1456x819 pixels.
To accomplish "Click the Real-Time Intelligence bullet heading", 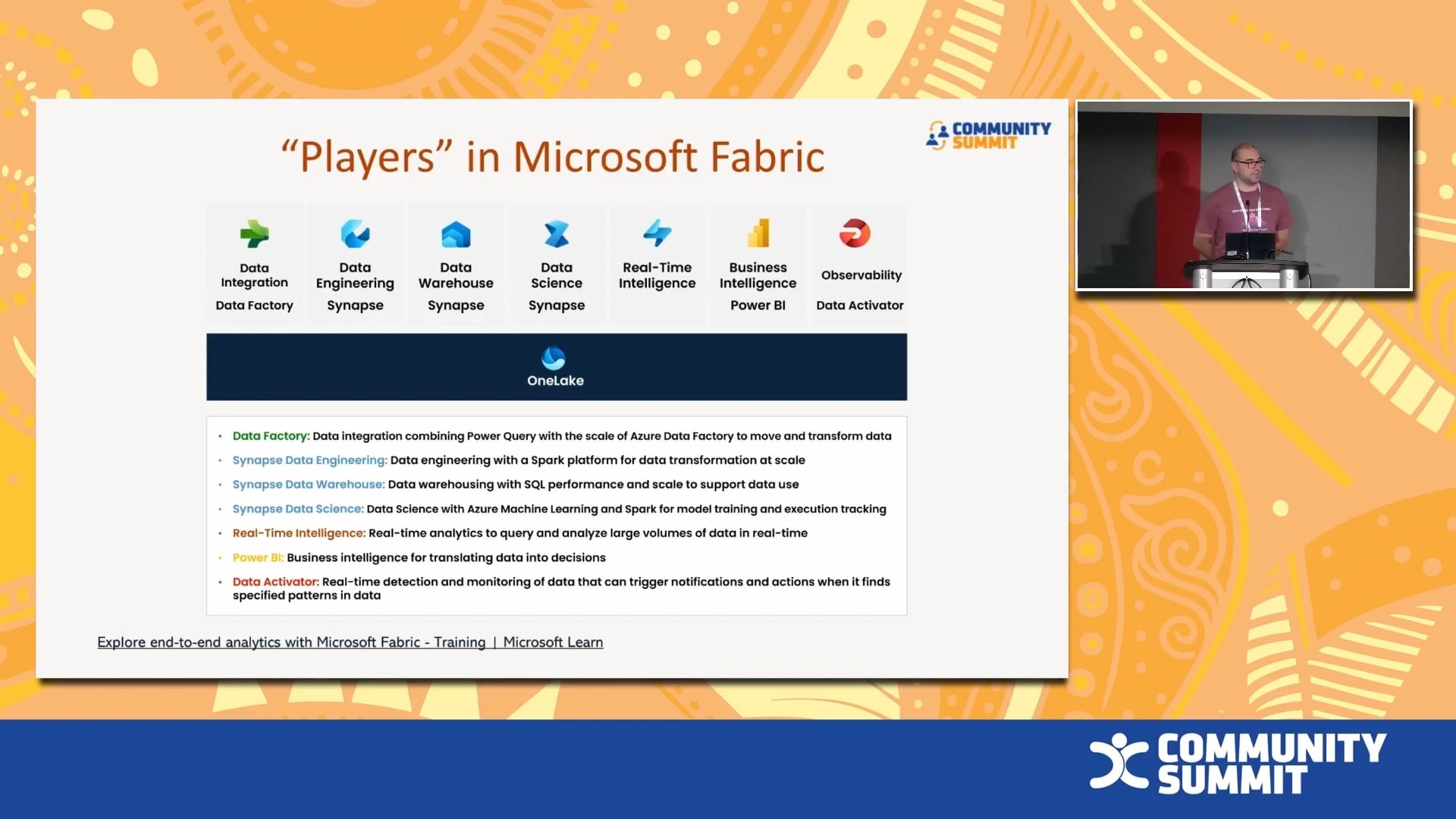I will [x=299, y=533].
